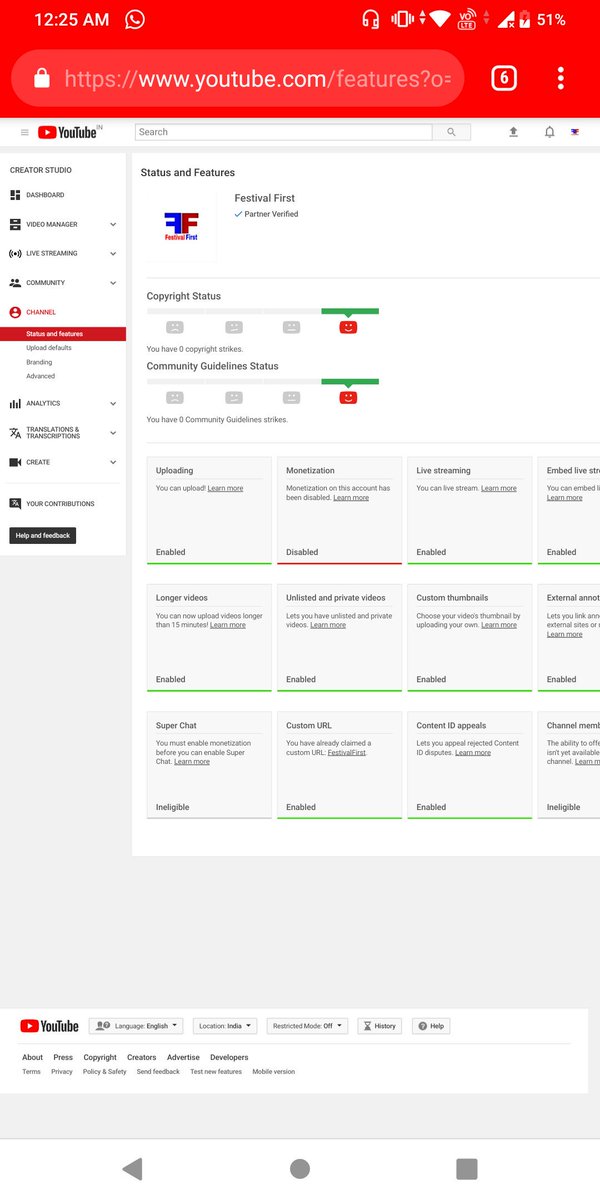The image size is (600, 1200).
Task: Click Learn more in Live streaming card
Action: (499, 488)
